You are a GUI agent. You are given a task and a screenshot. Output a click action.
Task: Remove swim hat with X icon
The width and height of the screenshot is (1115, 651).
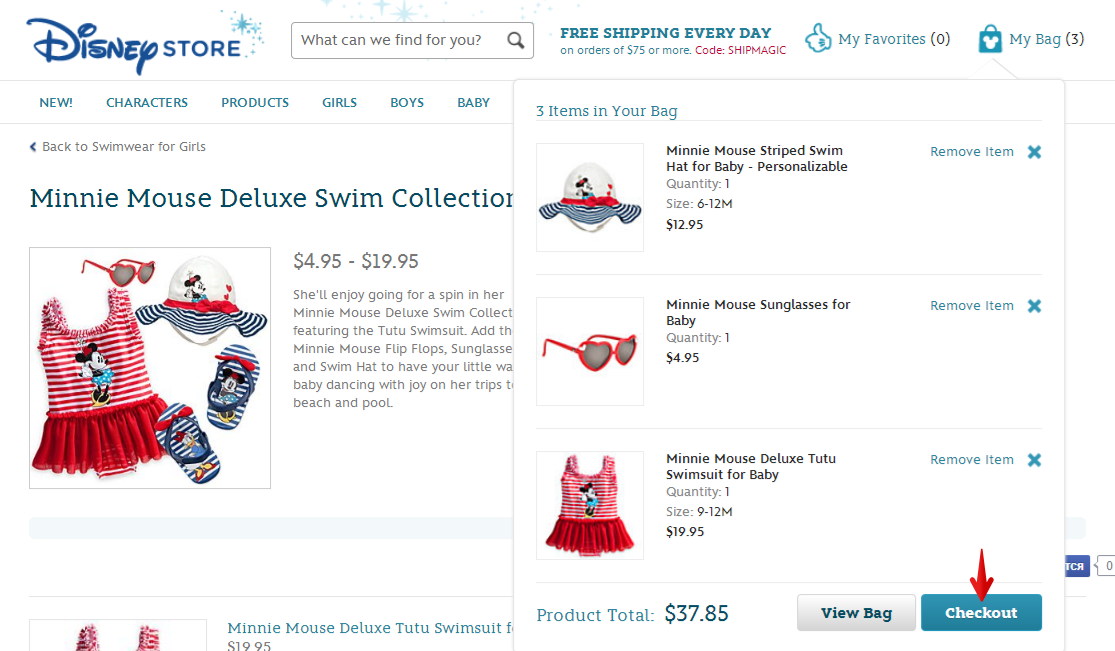pyautogui.click(x=1034, y=152)
